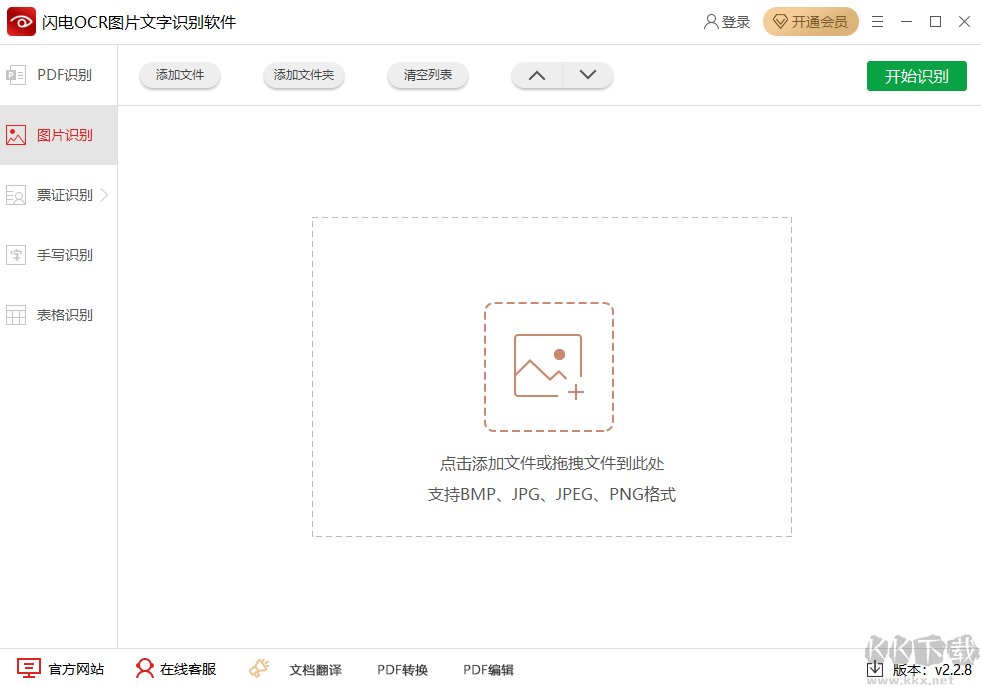The width and height of the screenshot is (981, 687).
Task: Open the hamburger main menu
Action: coord(877,22)
